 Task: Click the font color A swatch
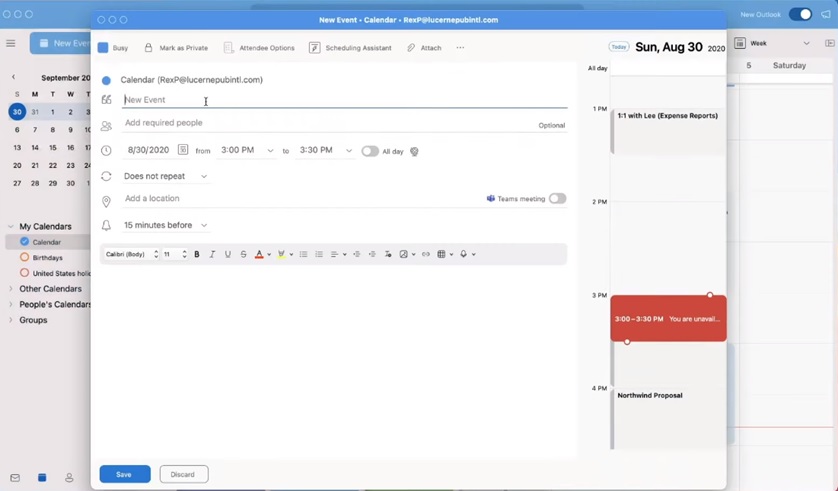pos(259,254)
